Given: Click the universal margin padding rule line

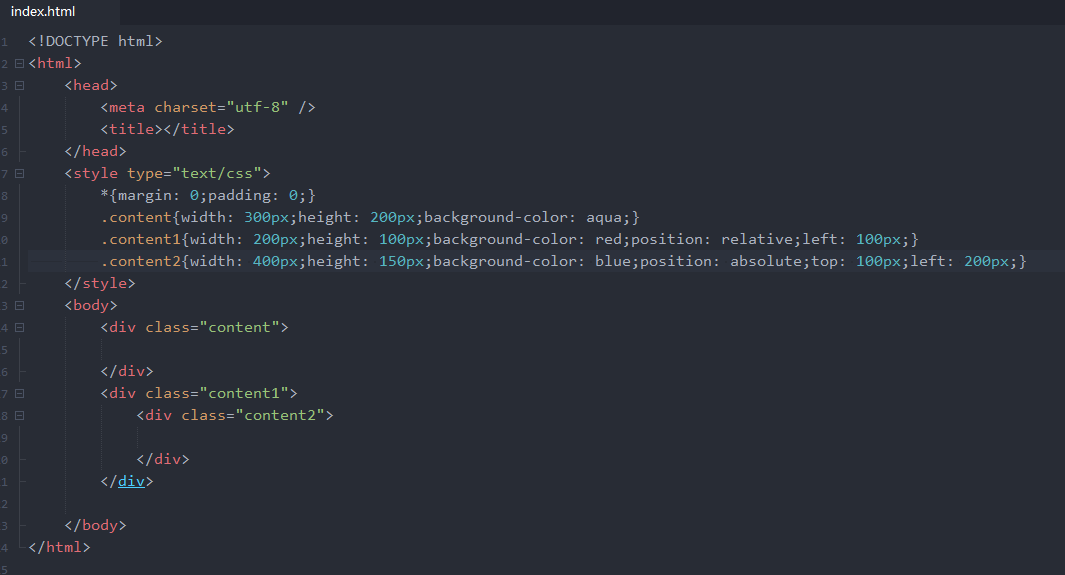Looking at the screenshot, I should click(x=208, y=196).
